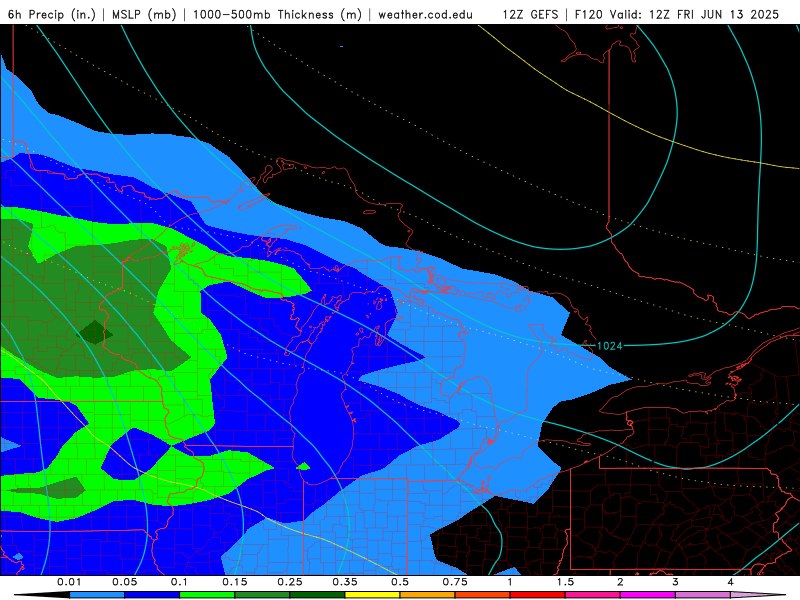Click the legend value 4
Image resolution: width=800 pixels, height=600 pixels.
point(731,582)
